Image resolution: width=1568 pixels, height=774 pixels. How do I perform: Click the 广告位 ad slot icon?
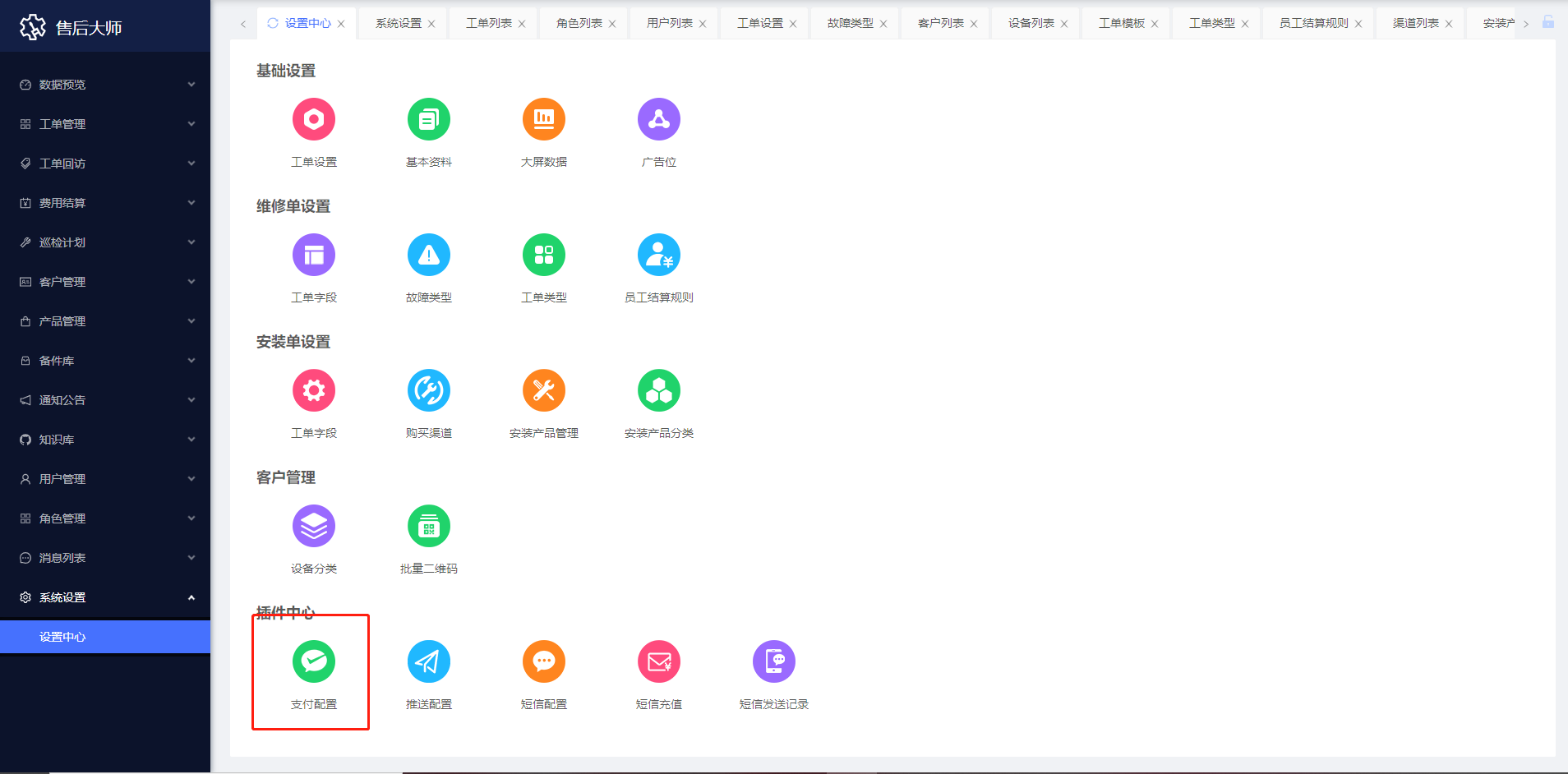659,119
